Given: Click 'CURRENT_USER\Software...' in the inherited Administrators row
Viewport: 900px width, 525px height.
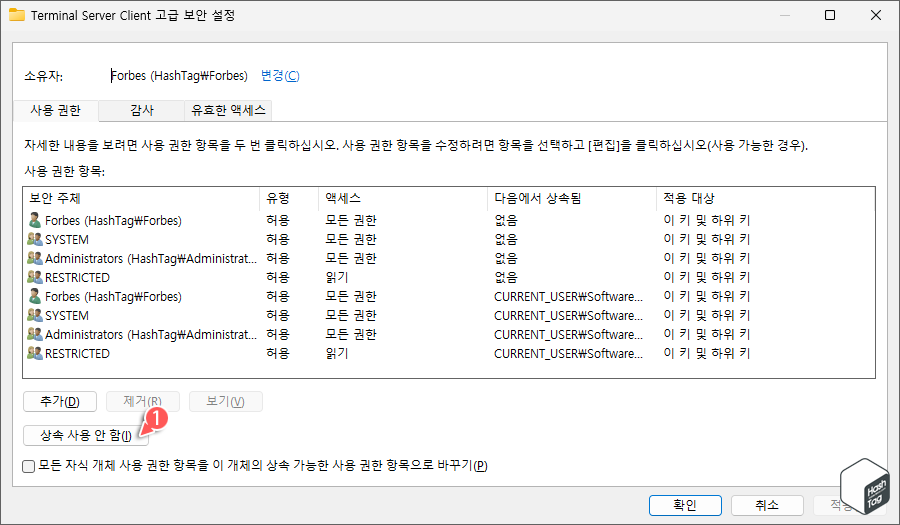Looking at the screenshot, I should click(x=568, y=335).
